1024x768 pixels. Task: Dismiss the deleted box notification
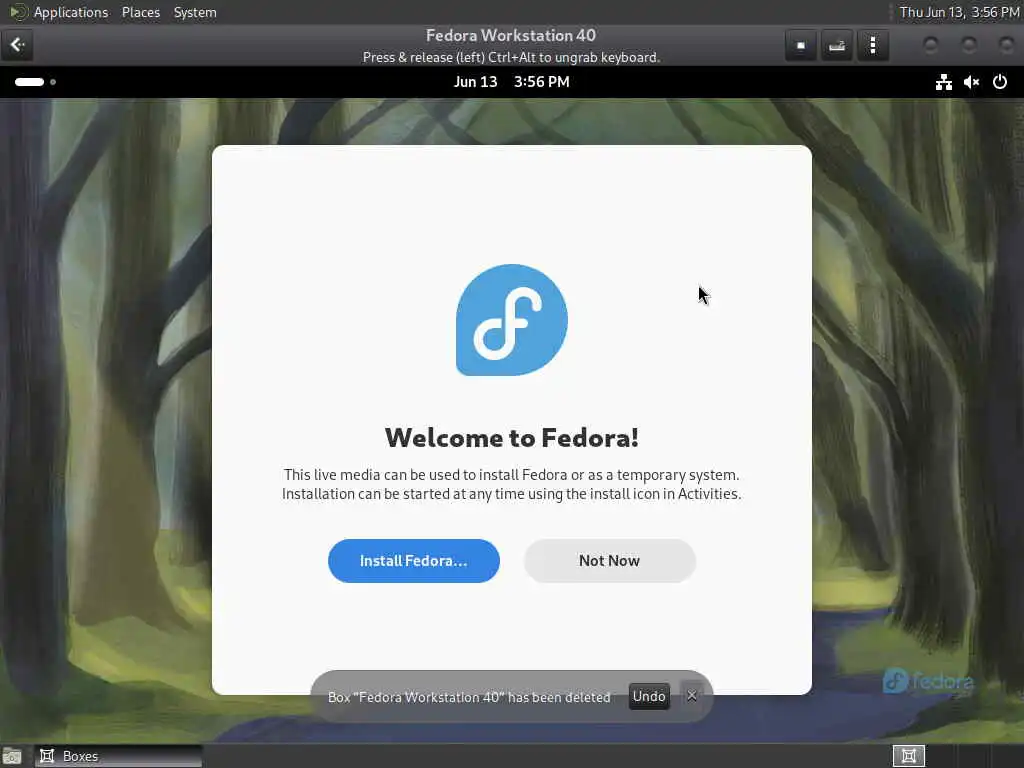692,696
